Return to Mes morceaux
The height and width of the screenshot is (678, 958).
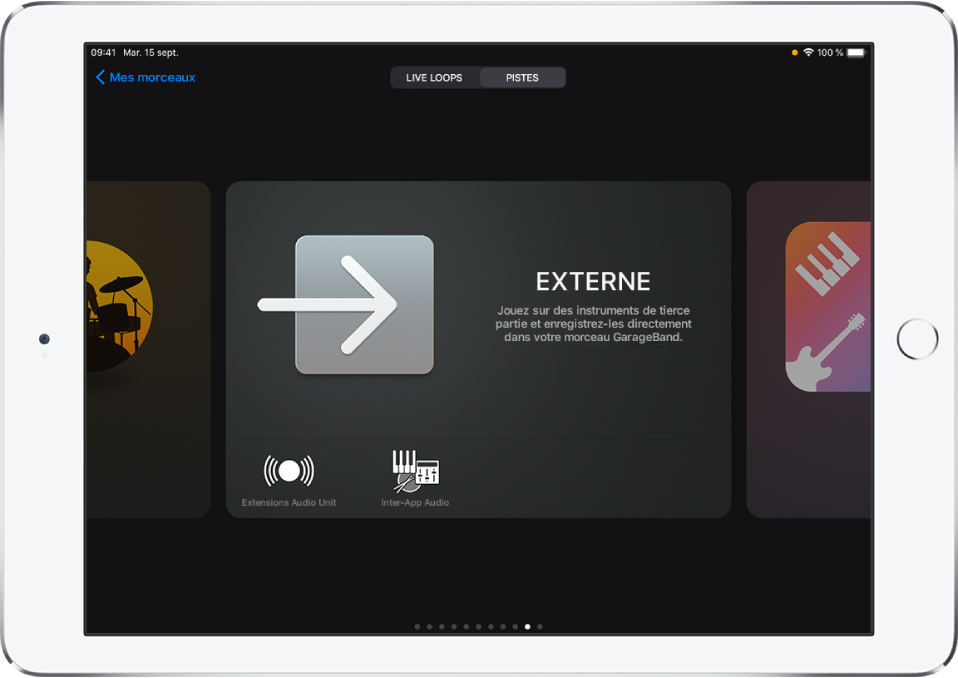pyautogui.click(x=145, y=77)
